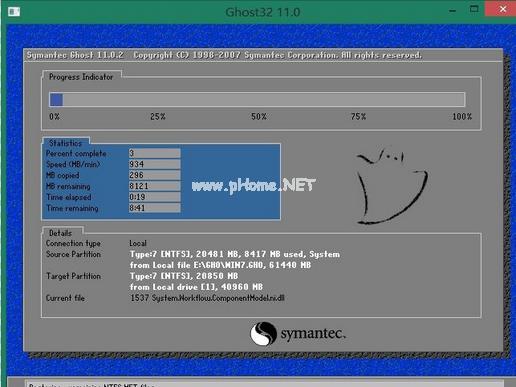This screenshot has height=387, width=516.
Task: Click the progress indicator bar
Action: 257,99
